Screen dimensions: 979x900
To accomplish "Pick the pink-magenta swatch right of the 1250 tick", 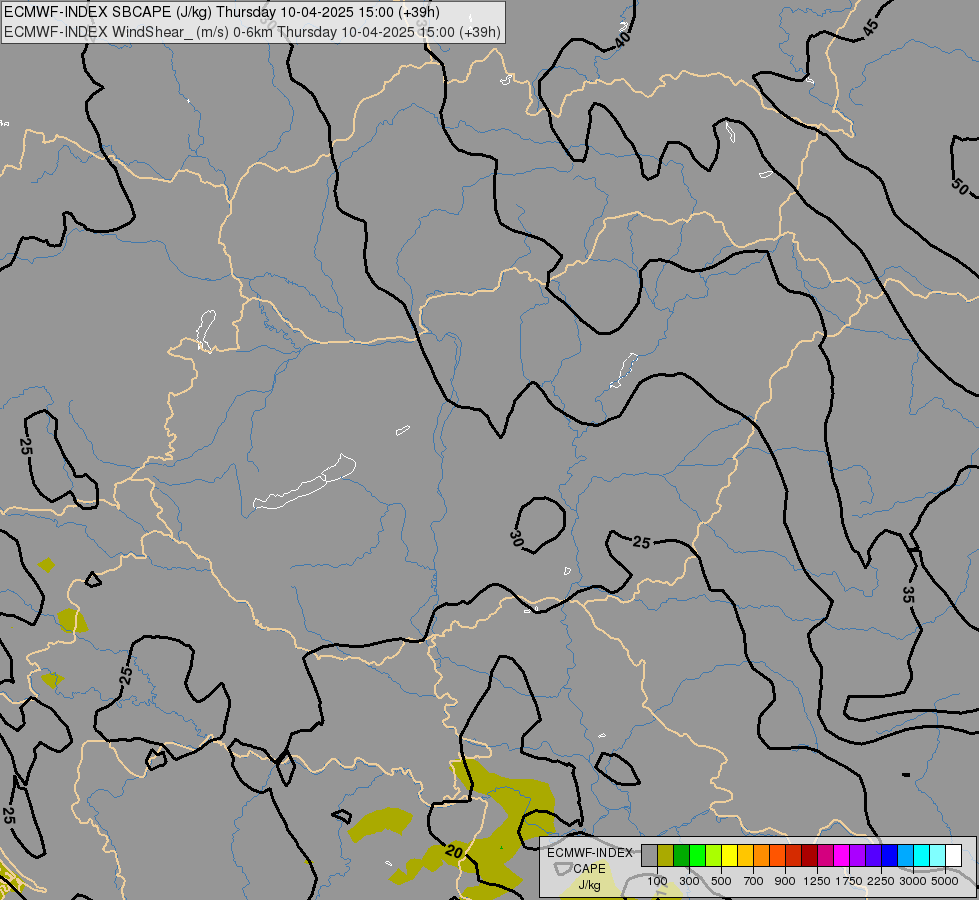I will coord(825,856).
